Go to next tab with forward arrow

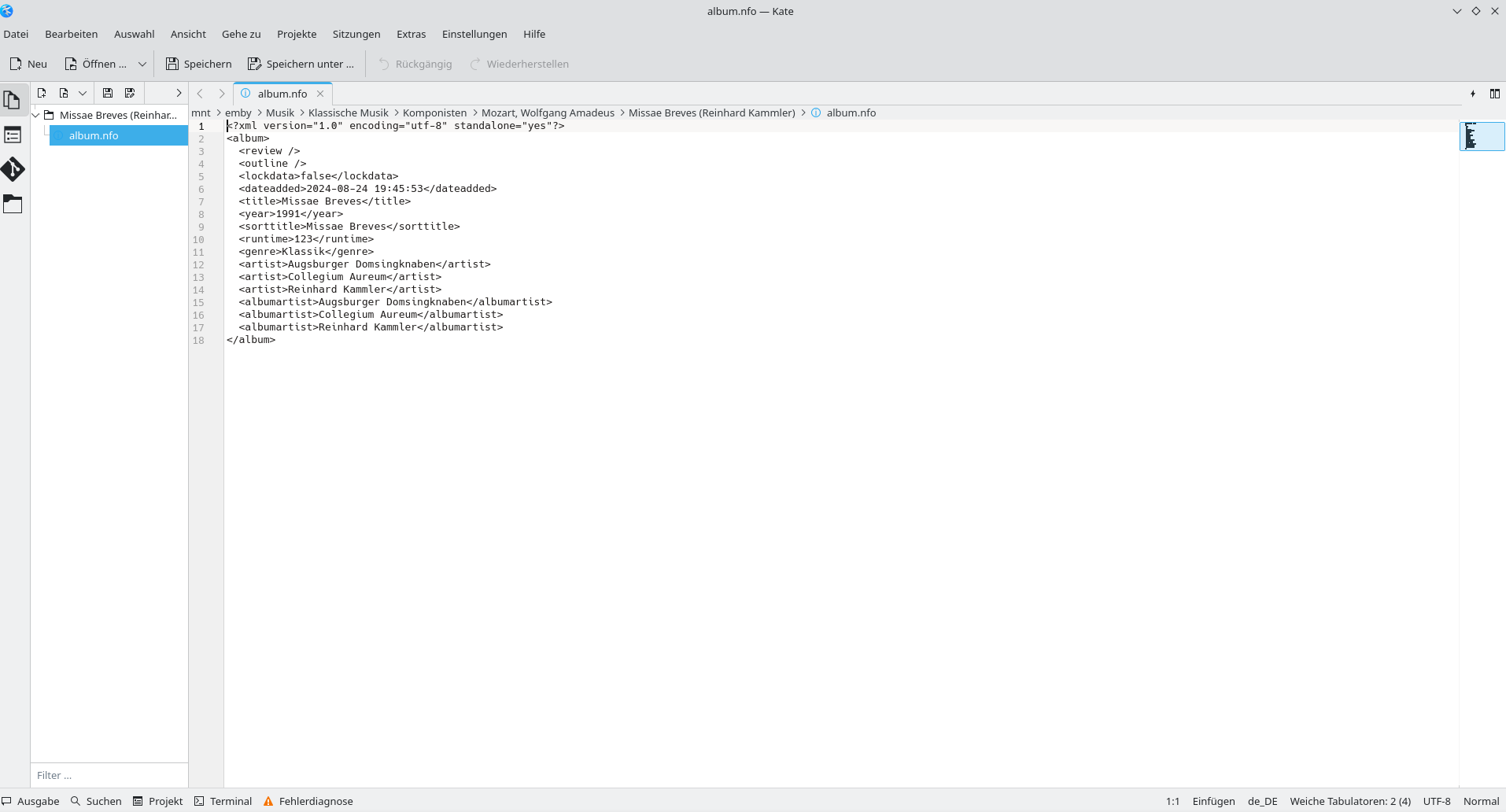click(x=222, y=94)
